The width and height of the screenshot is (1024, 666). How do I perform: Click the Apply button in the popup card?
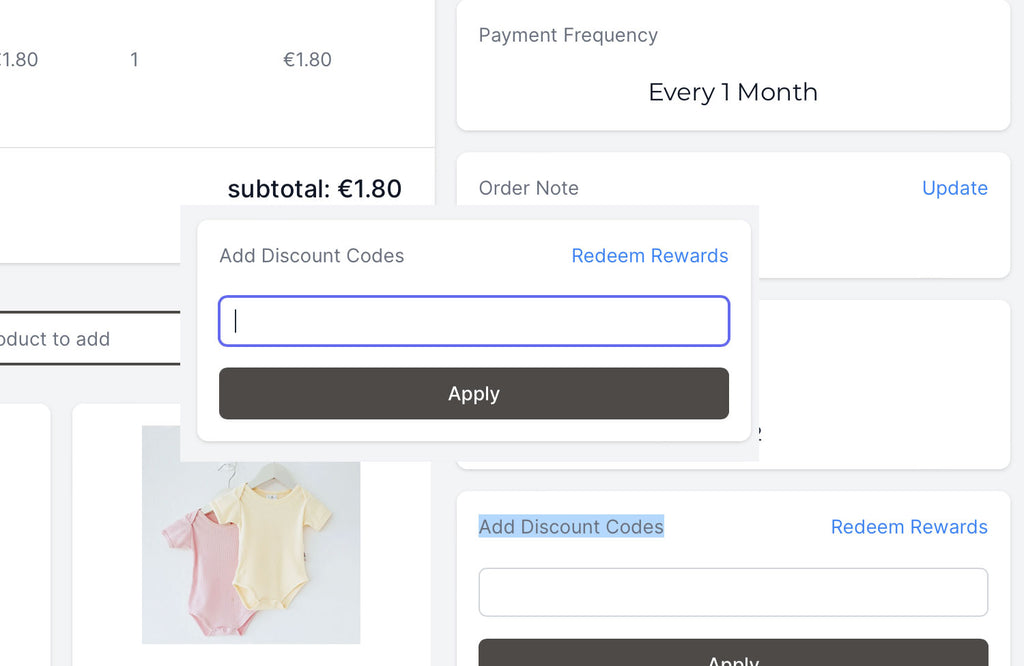click(x=473, y=393)
